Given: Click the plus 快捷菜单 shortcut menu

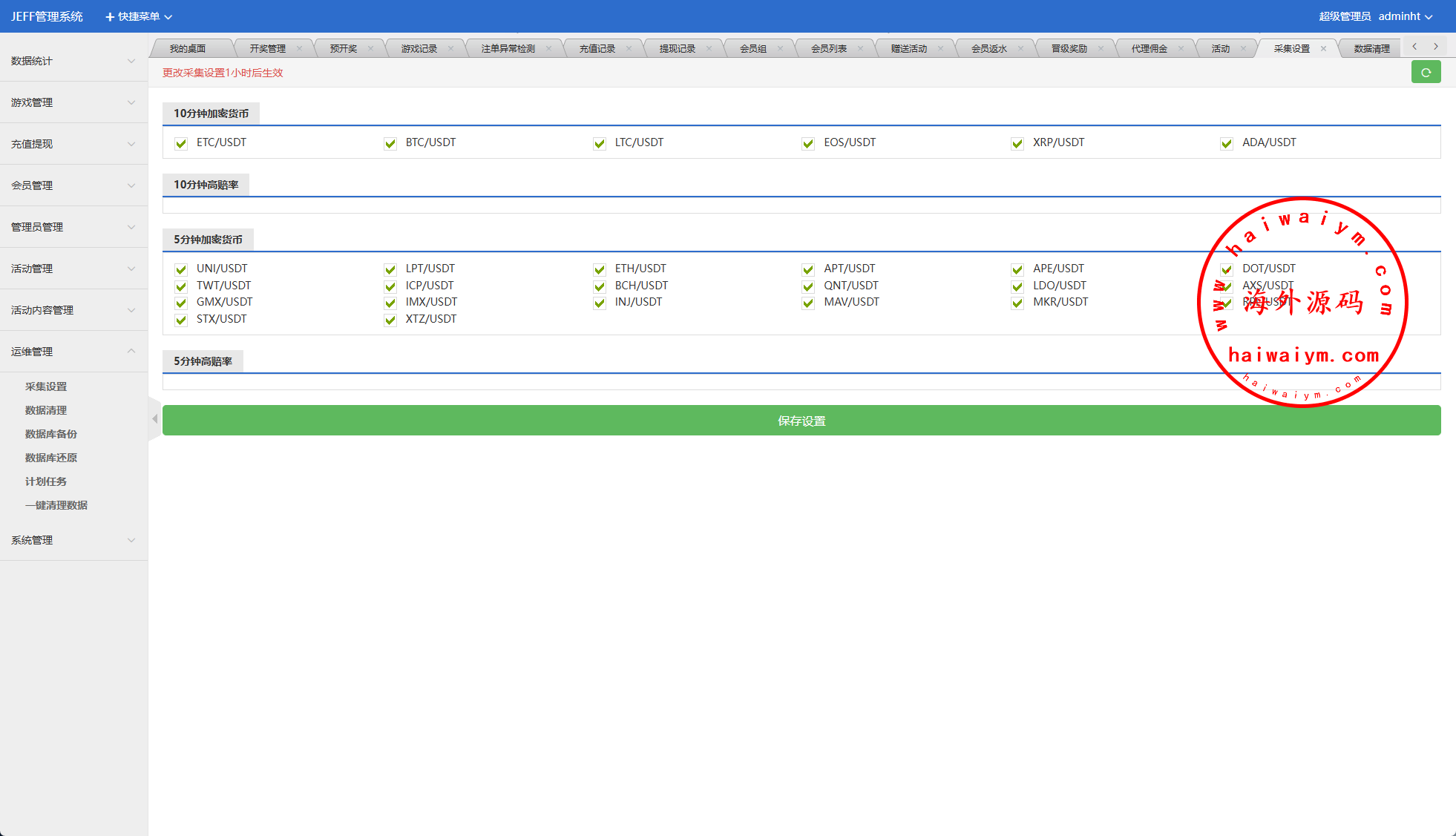Looking at the screenshot, I should point(138,16).
